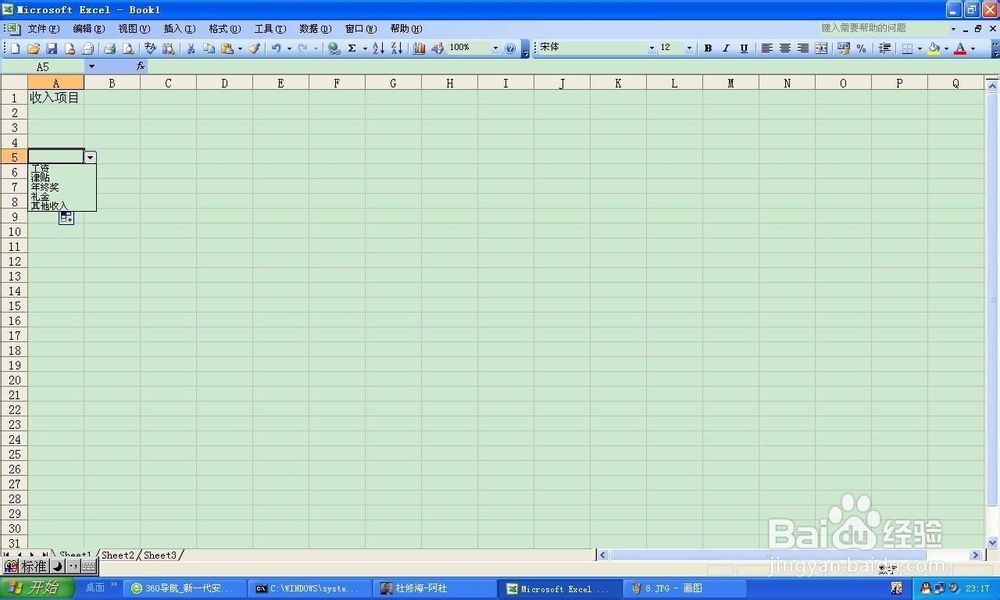The width and height of the screenshot is (1000, 600).
Task: Open the 格式 menu
Action: [224, 29]
